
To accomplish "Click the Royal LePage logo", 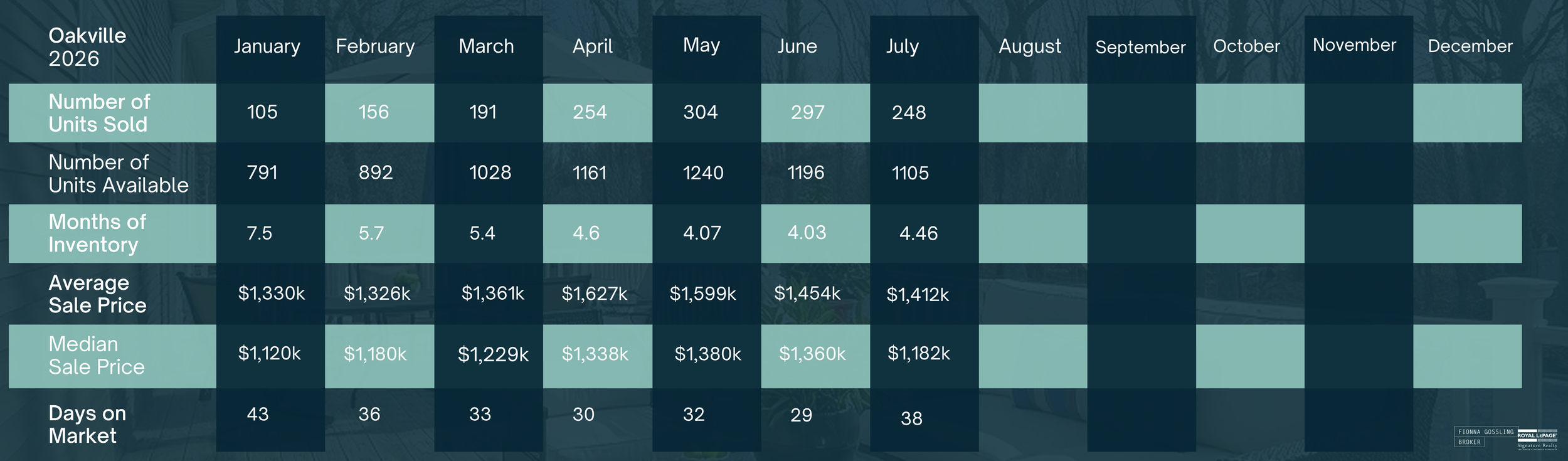I will pos(1537,440).
